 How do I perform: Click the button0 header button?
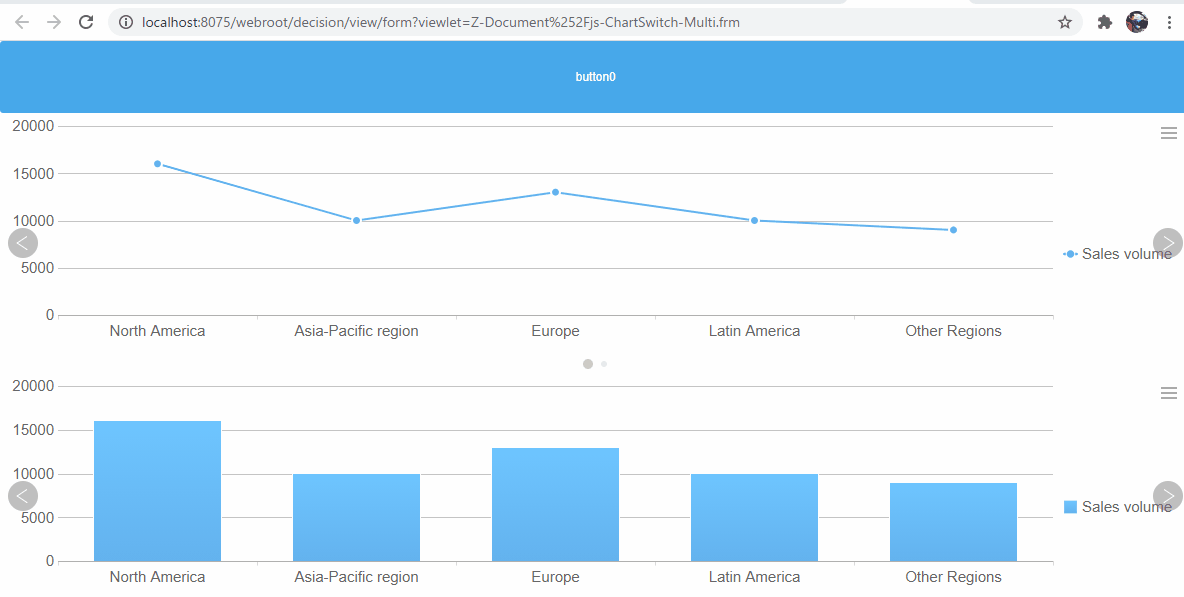tap(595, 76)
